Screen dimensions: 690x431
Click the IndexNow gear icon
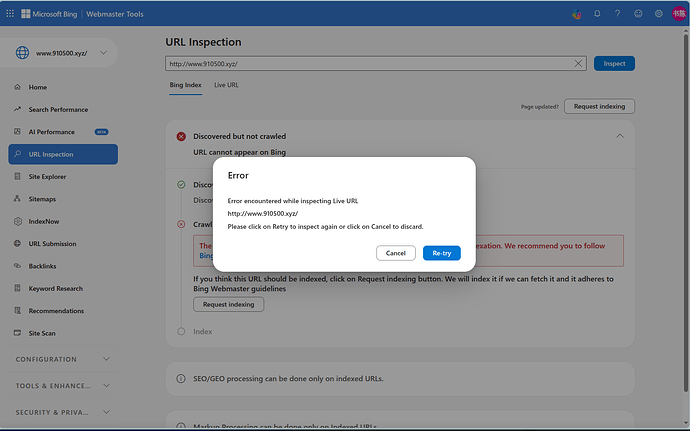point(18,221)
